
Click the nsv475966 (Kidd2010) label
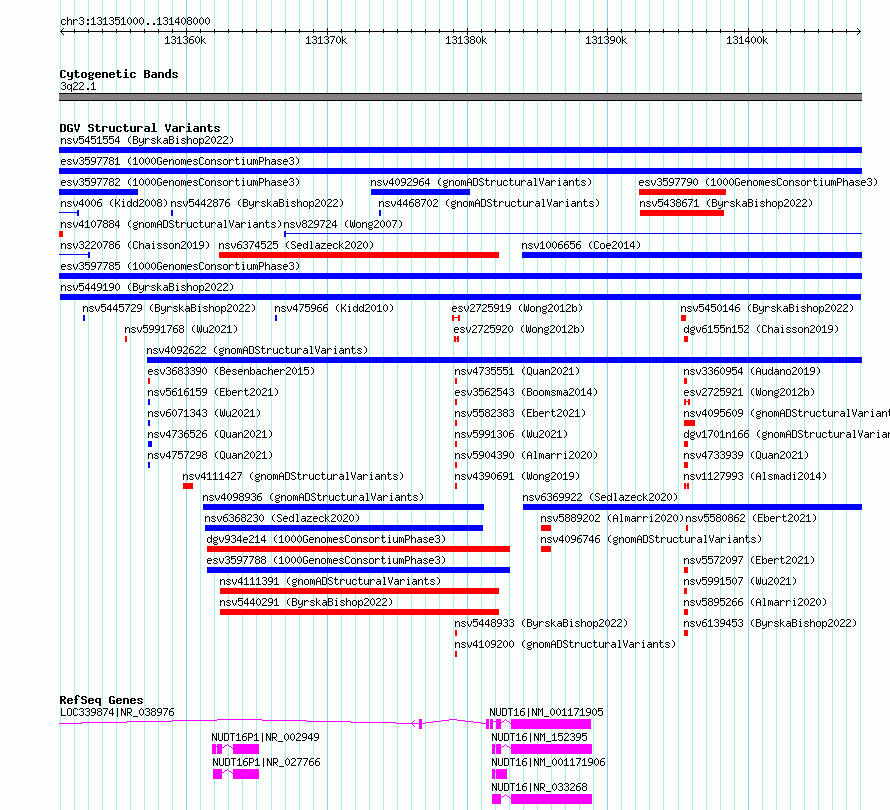(334, 308)
